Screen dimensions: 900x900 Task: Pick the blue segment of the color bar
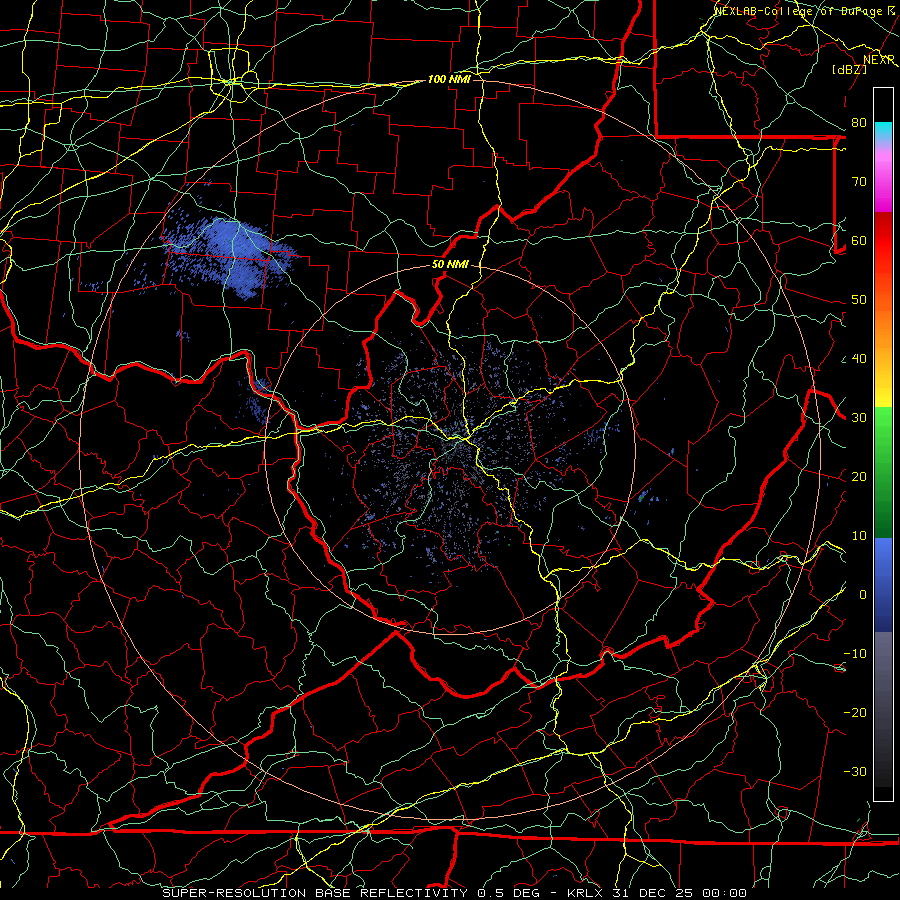[883, 583]
